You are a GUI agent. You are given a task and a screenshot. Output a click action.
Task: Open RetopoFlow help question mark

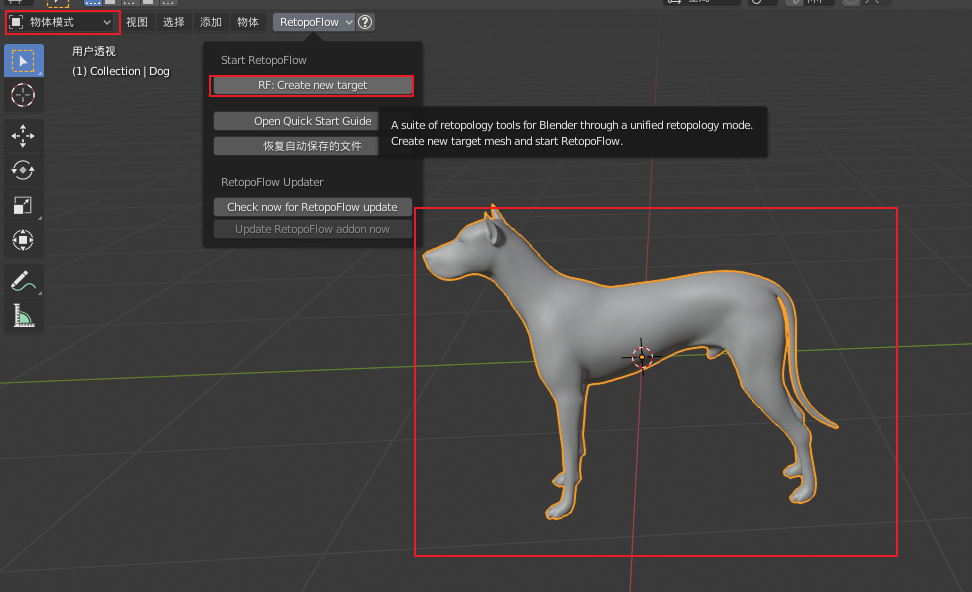pos(365,22)
